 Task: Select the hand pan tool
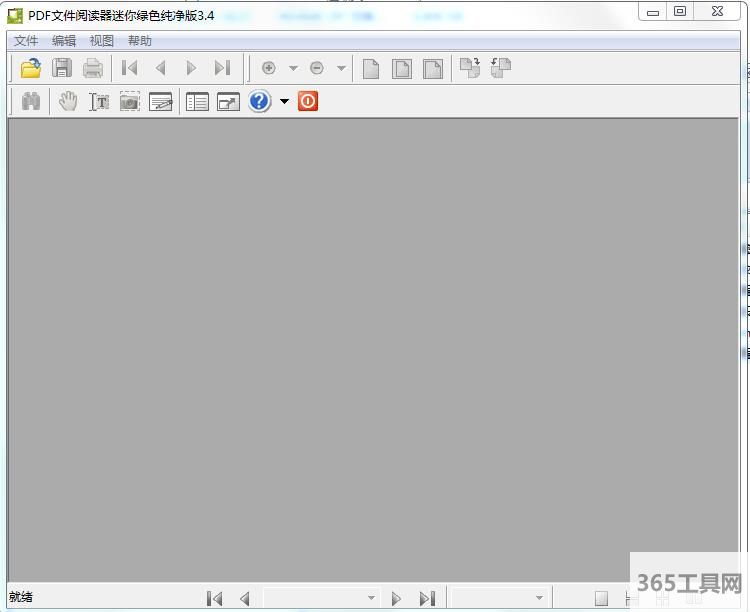pos(68,101)
